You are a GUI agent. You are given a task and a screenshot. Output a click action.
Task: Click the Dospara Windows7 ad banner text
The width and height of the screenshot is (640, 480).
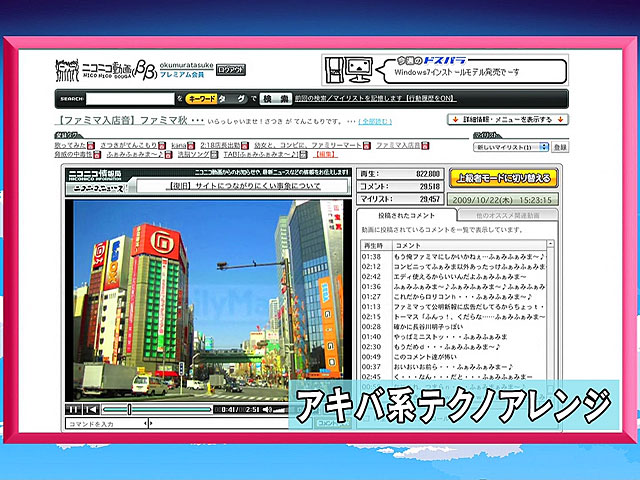click(456, 73)
